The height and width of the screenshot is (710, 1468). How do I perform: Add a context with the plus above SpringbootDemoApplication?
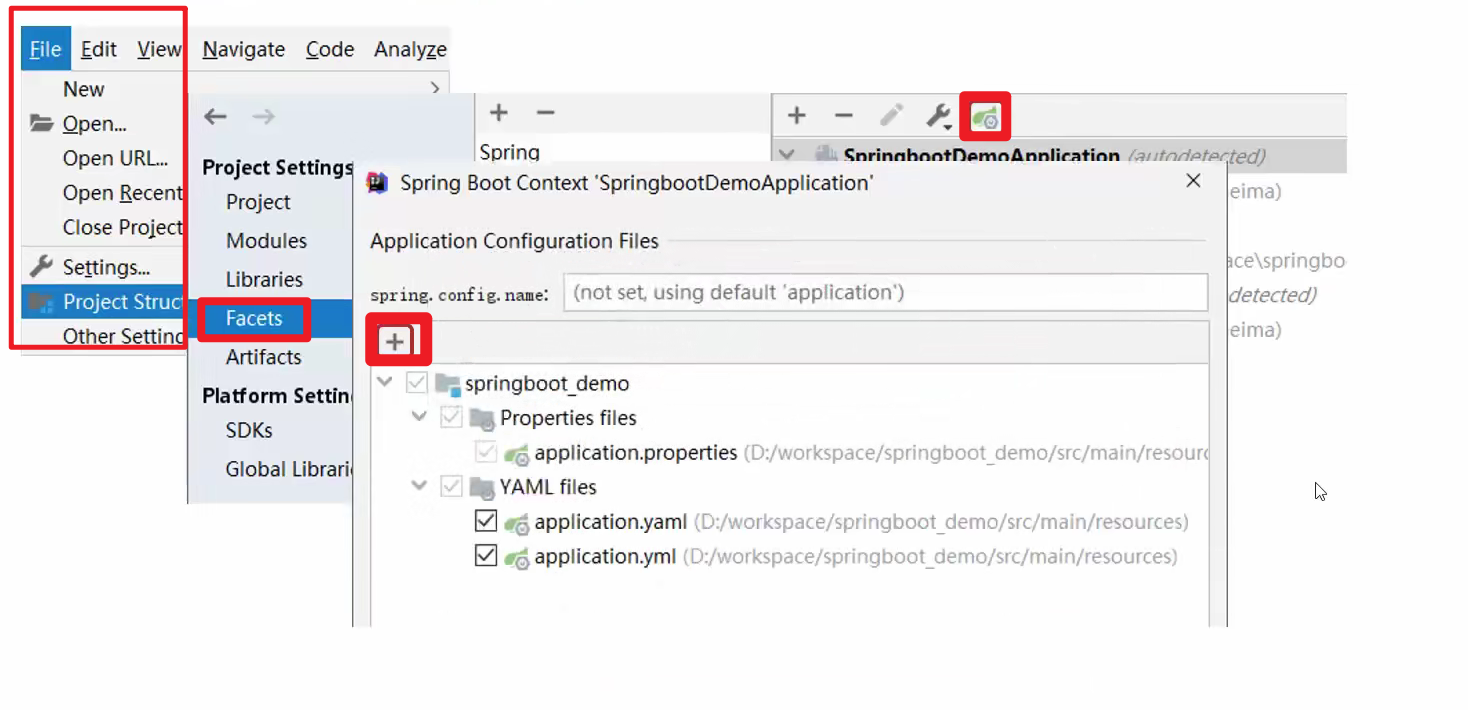(x=796, y=116)
